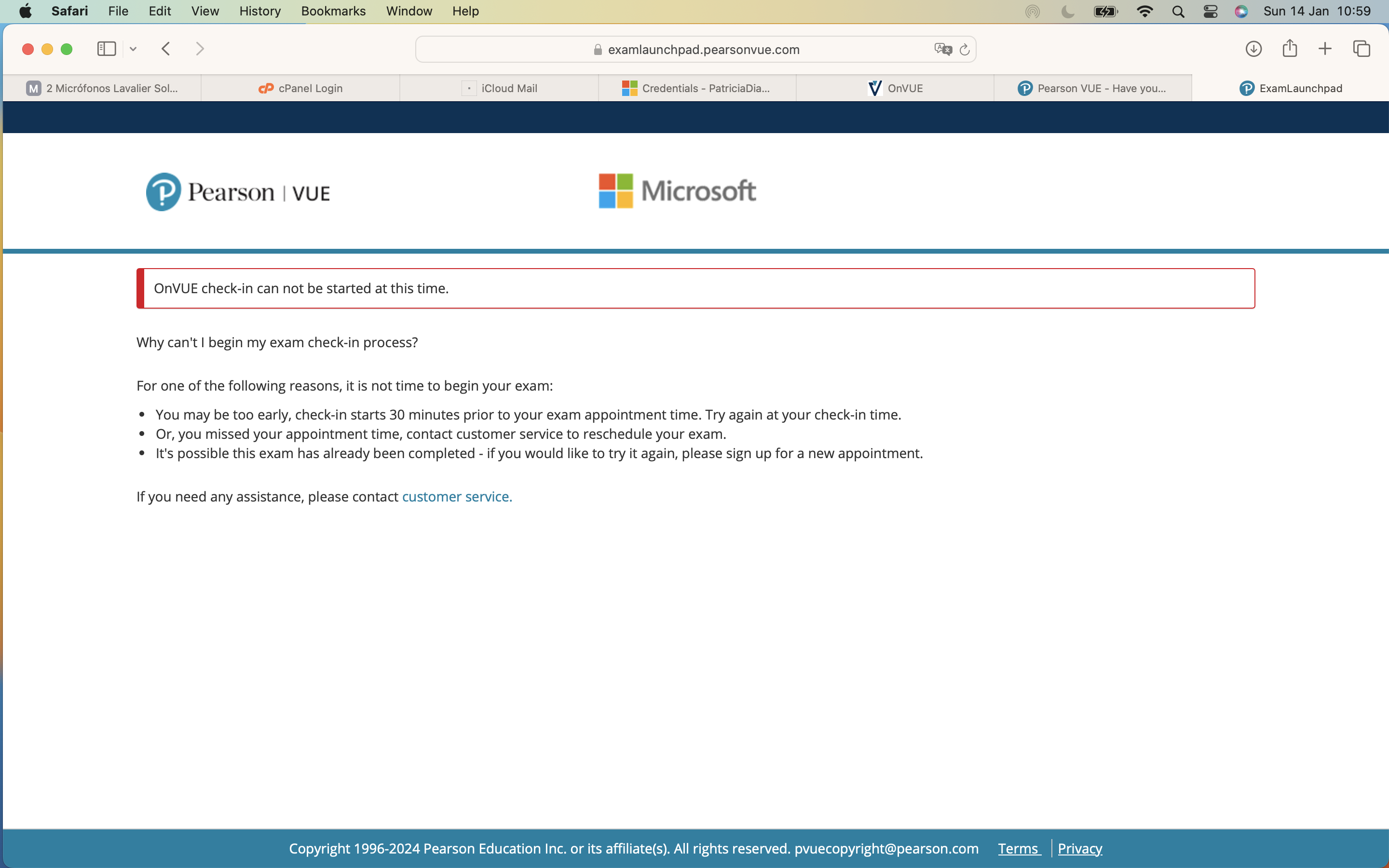Switch to the cPanel Login tab
This screenshot has height=868, width=1389.
tap(300, 88)
